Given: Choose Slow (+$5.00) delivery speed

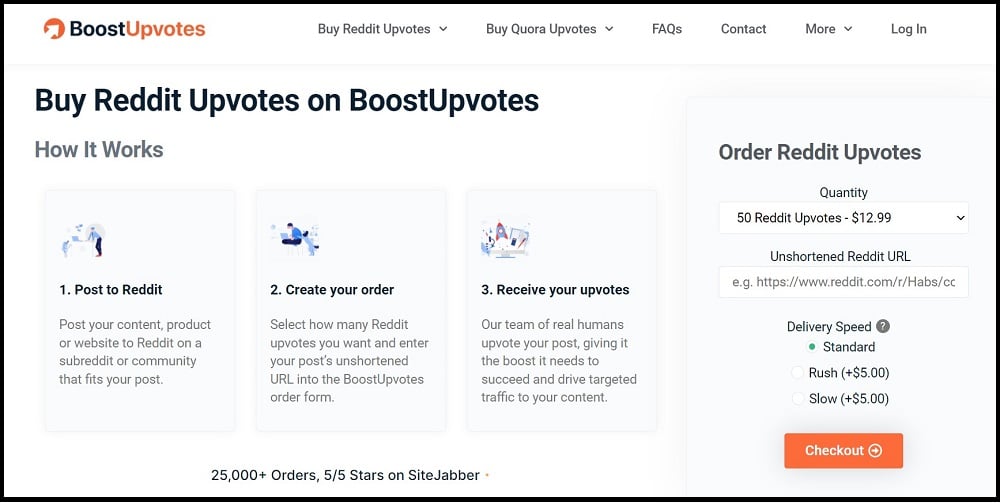Looking at the screenshot, I should (x=797, y=399).
